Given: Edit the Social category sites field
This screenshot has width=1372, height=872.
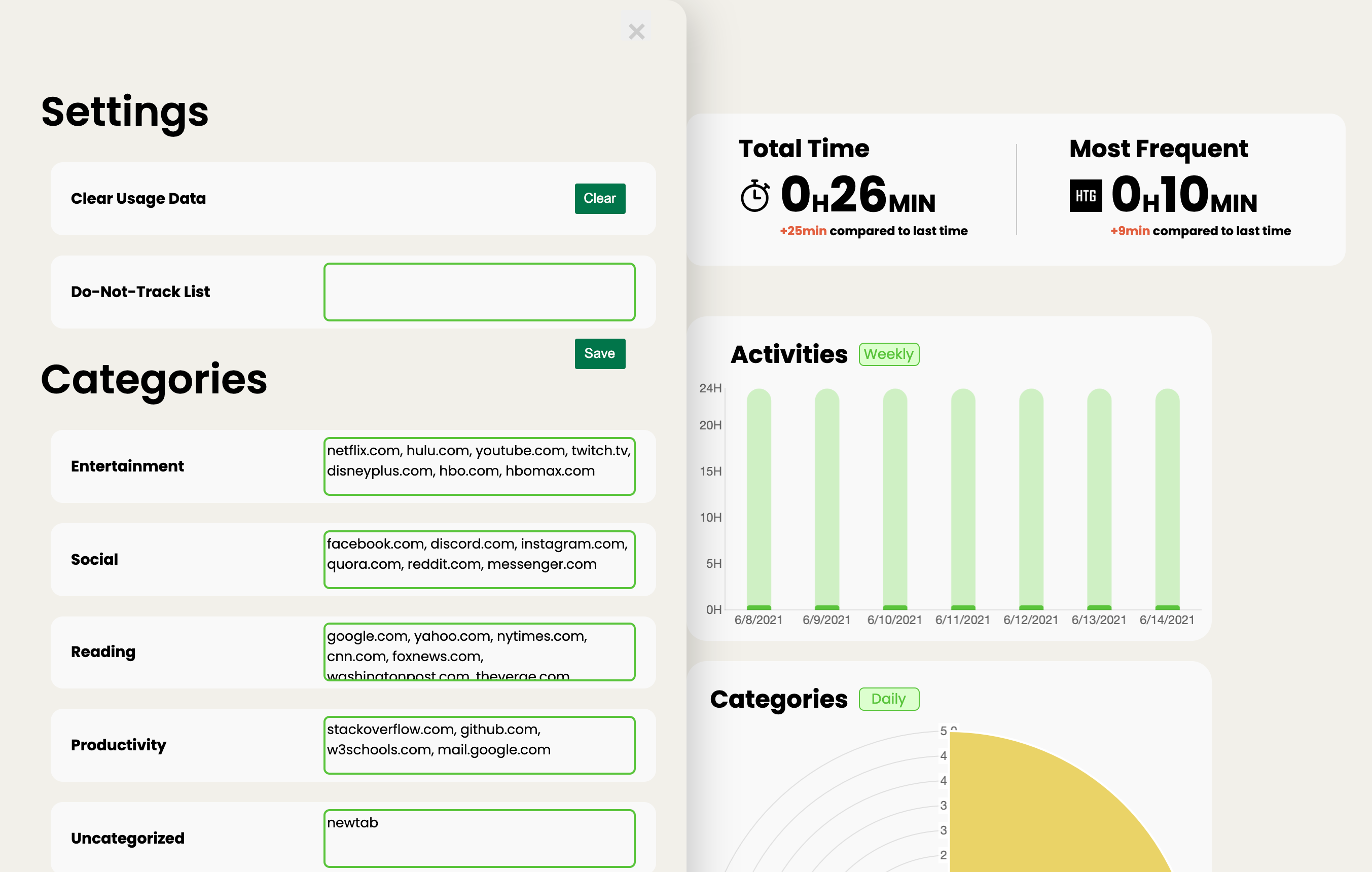Looking at the screenshot, I should (x=479, y=559).
